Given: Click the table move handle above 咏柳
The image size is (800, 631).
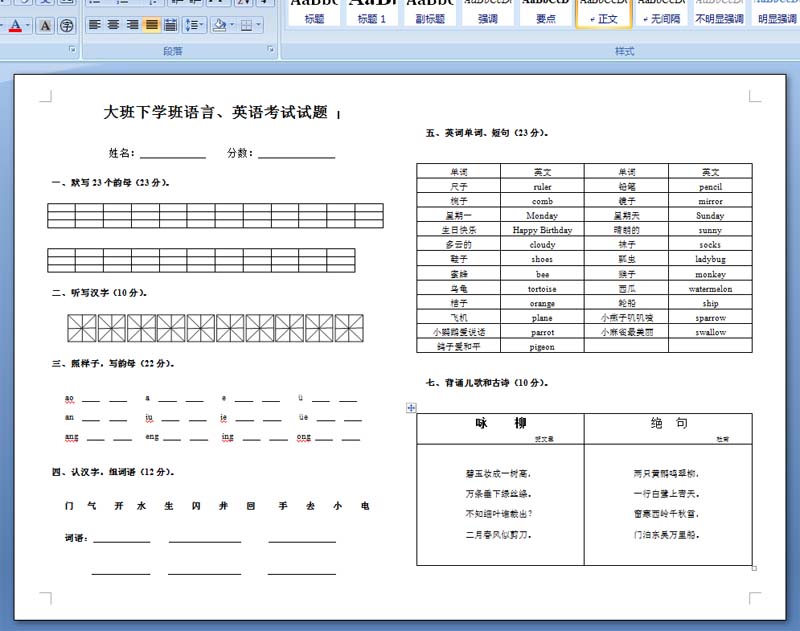Looking at the screenshot, I should (x=411, y=408).
